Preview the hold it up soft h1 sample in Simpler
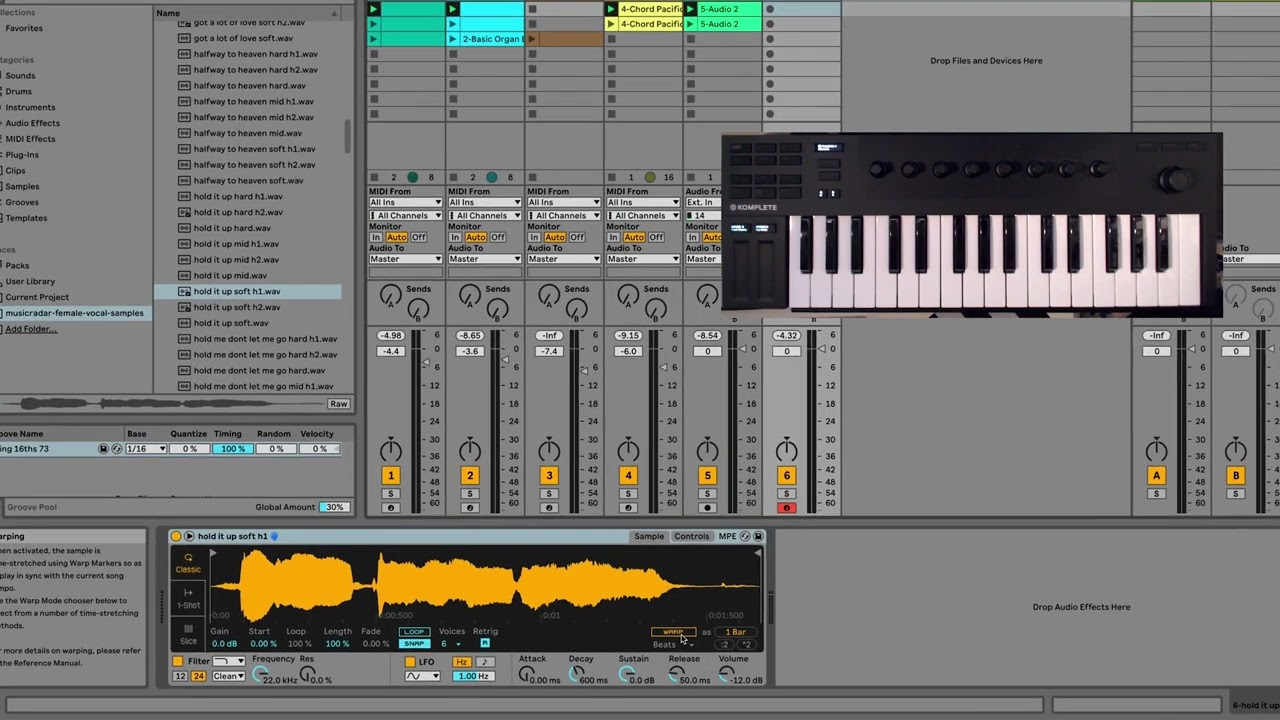 [189, 537]
